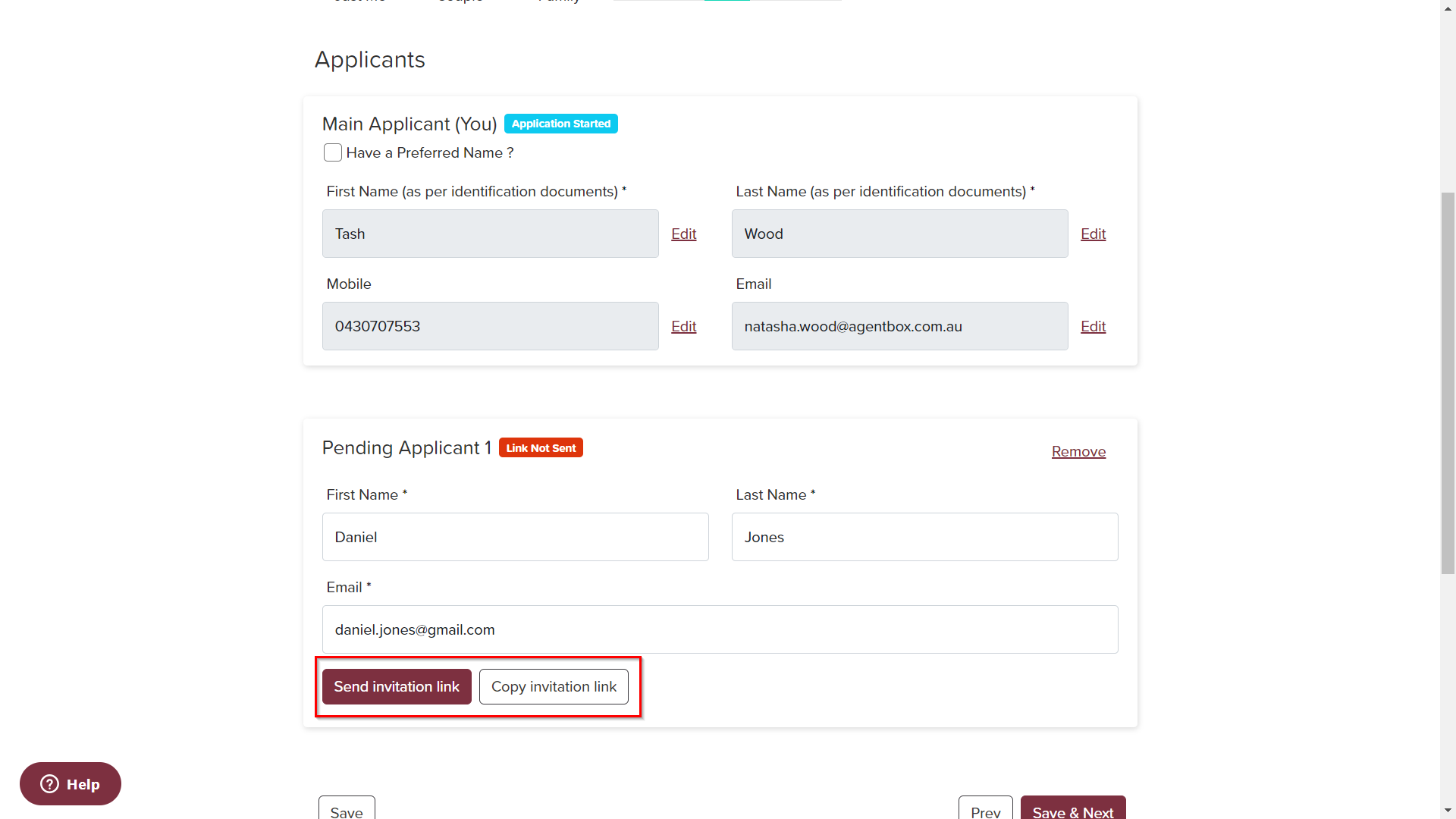
Task: Click the main applicant Mobile field
Action: pyautogui.click(x=490, y=326)
